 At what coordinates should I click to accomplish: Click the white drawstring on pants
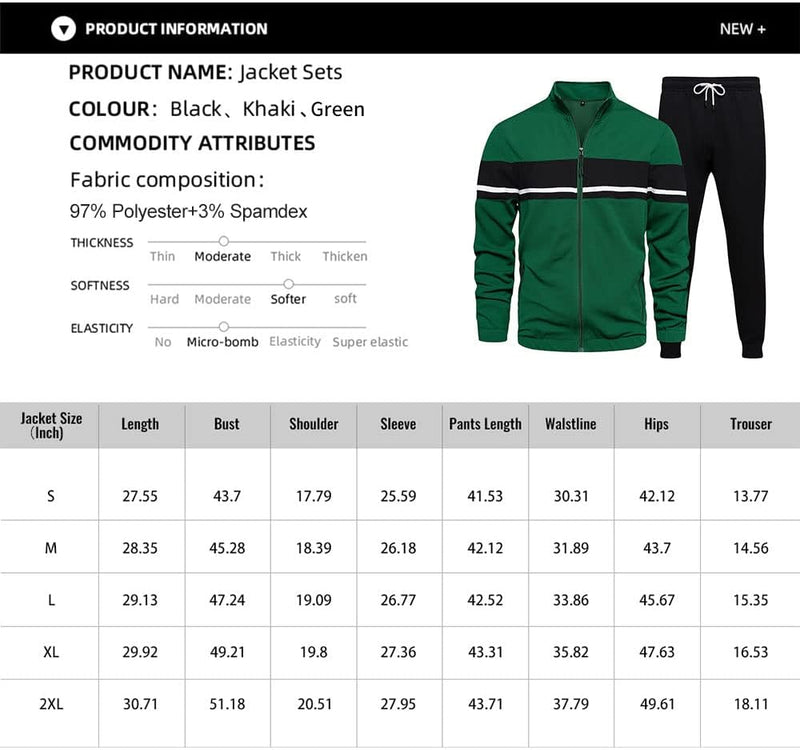[709, 93]
